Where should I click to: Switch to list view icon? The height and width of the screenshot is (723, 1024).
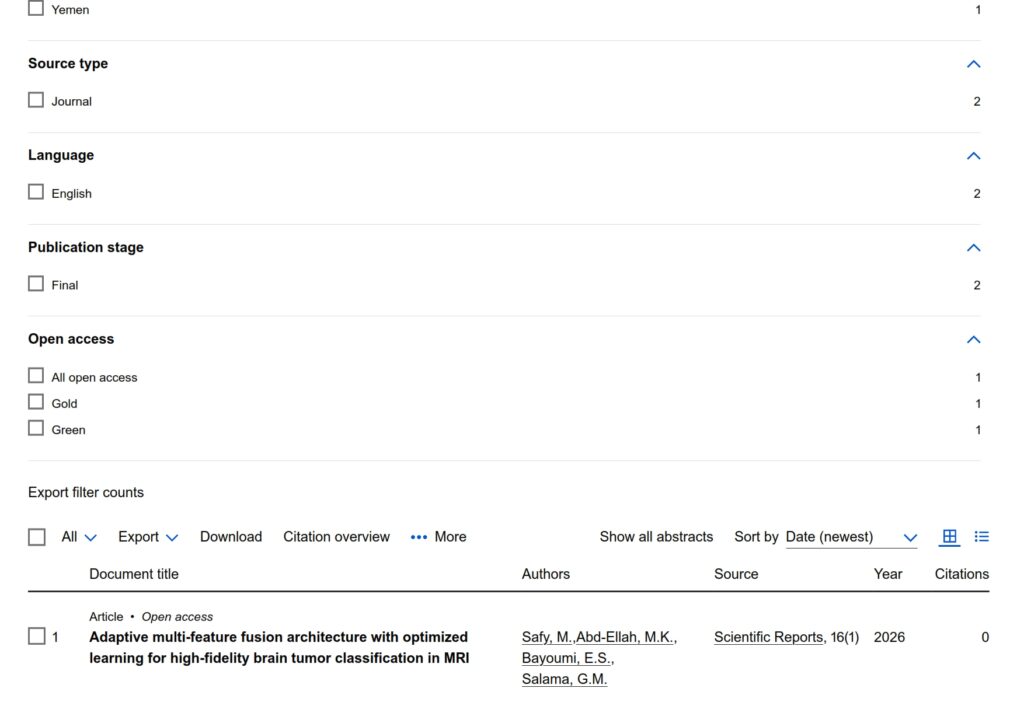982,537
